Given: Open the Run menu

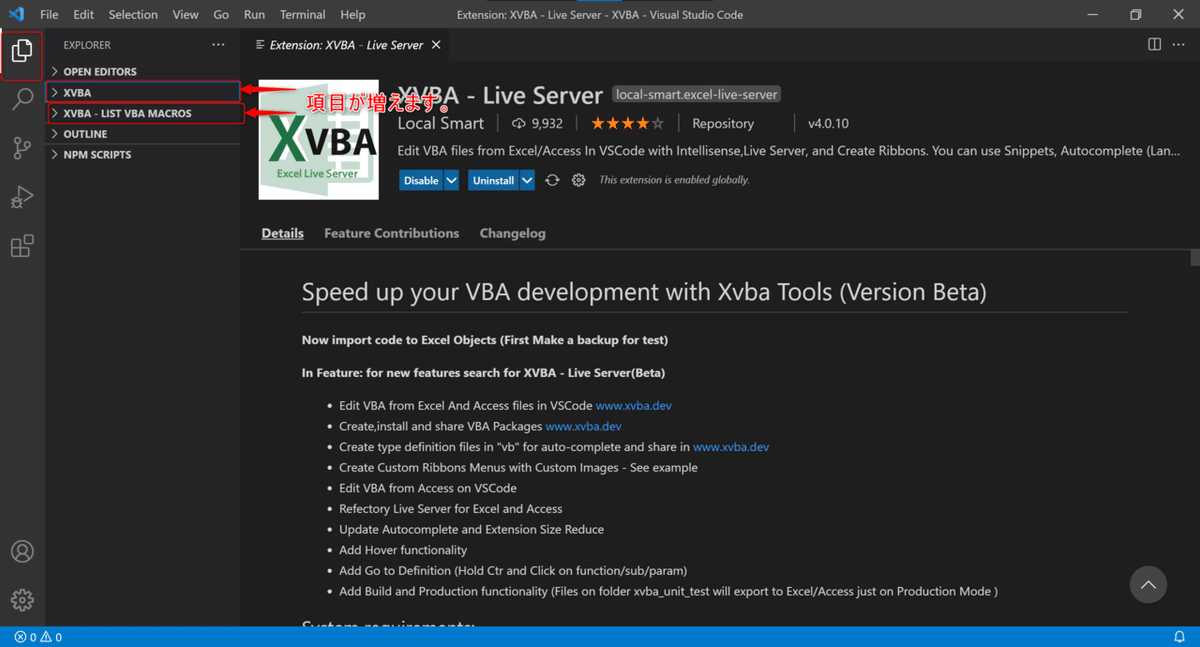Looking at the screenshot, I should (254, 15).
